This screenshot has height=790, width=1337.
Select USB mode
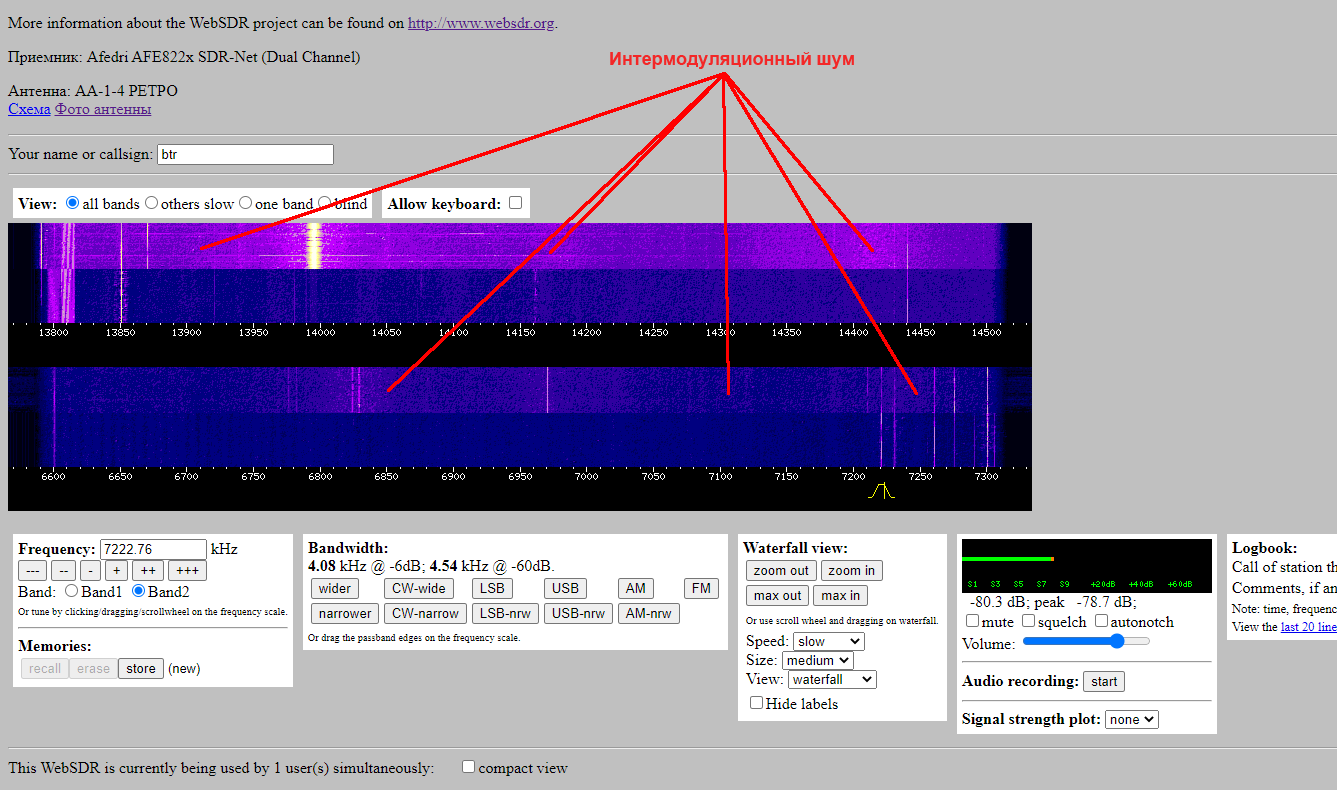[565, 588]
